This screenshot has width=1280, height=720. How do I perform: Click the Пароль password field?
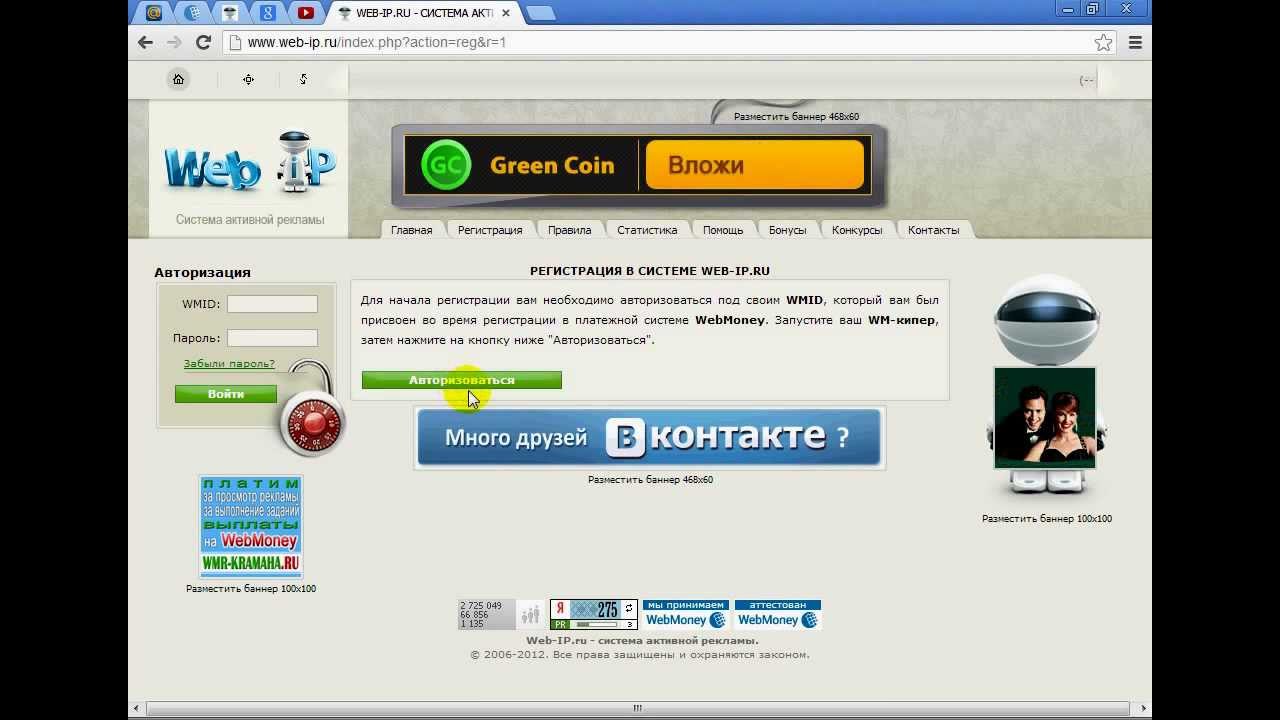(x=272, y=338)
